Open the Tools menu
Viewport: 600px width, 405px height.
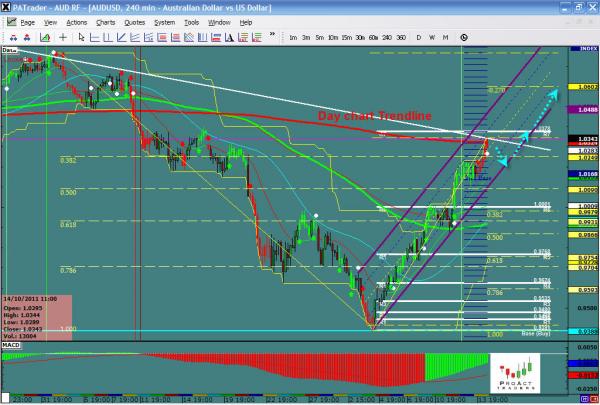pos(191,21)
